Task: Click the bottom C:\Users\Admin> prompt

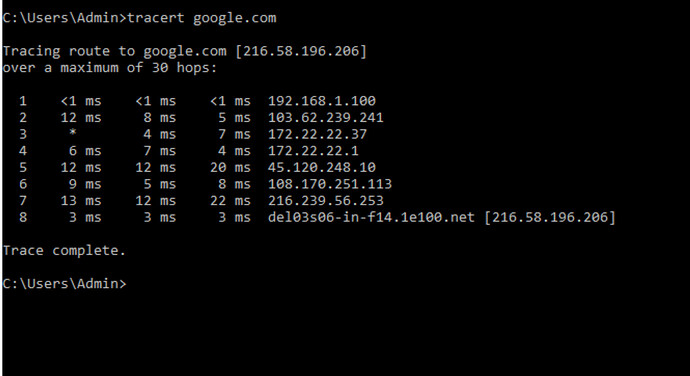Action: [x=64, y=284]
